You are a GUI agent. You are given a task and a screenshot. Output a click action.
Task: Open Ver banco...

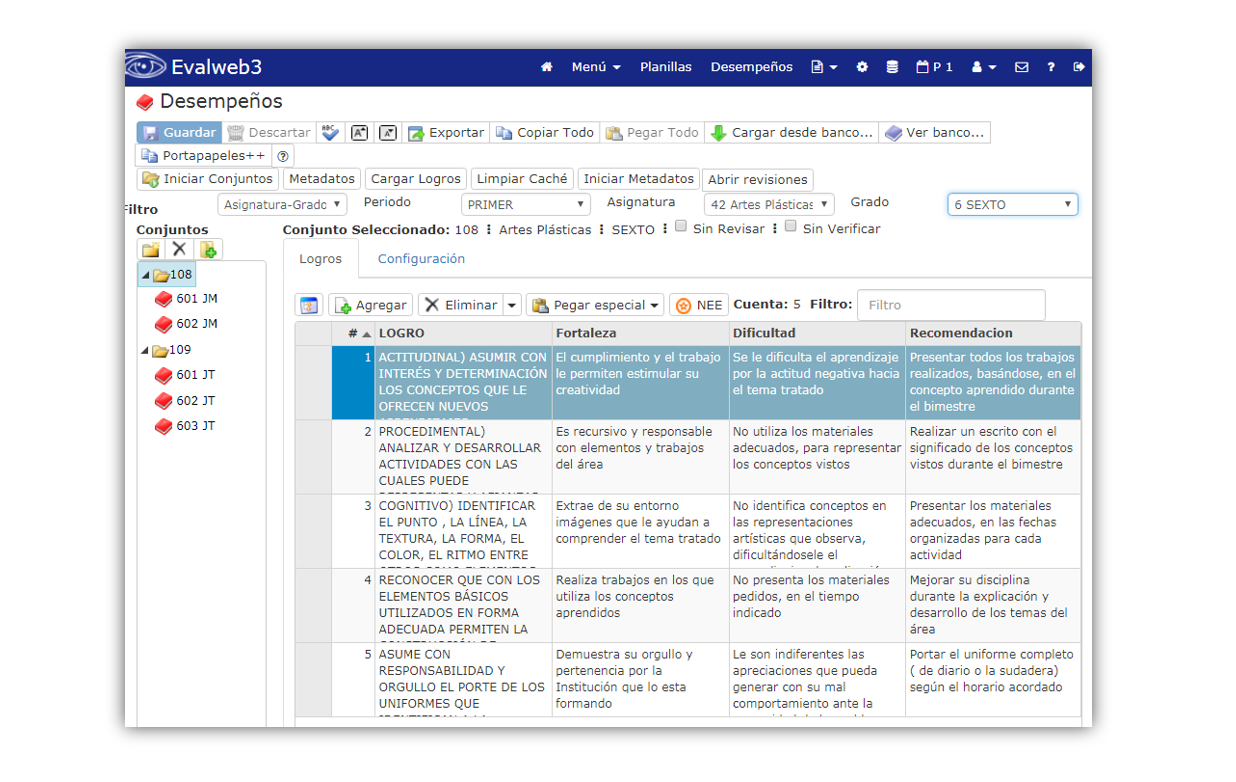(935, 132)
